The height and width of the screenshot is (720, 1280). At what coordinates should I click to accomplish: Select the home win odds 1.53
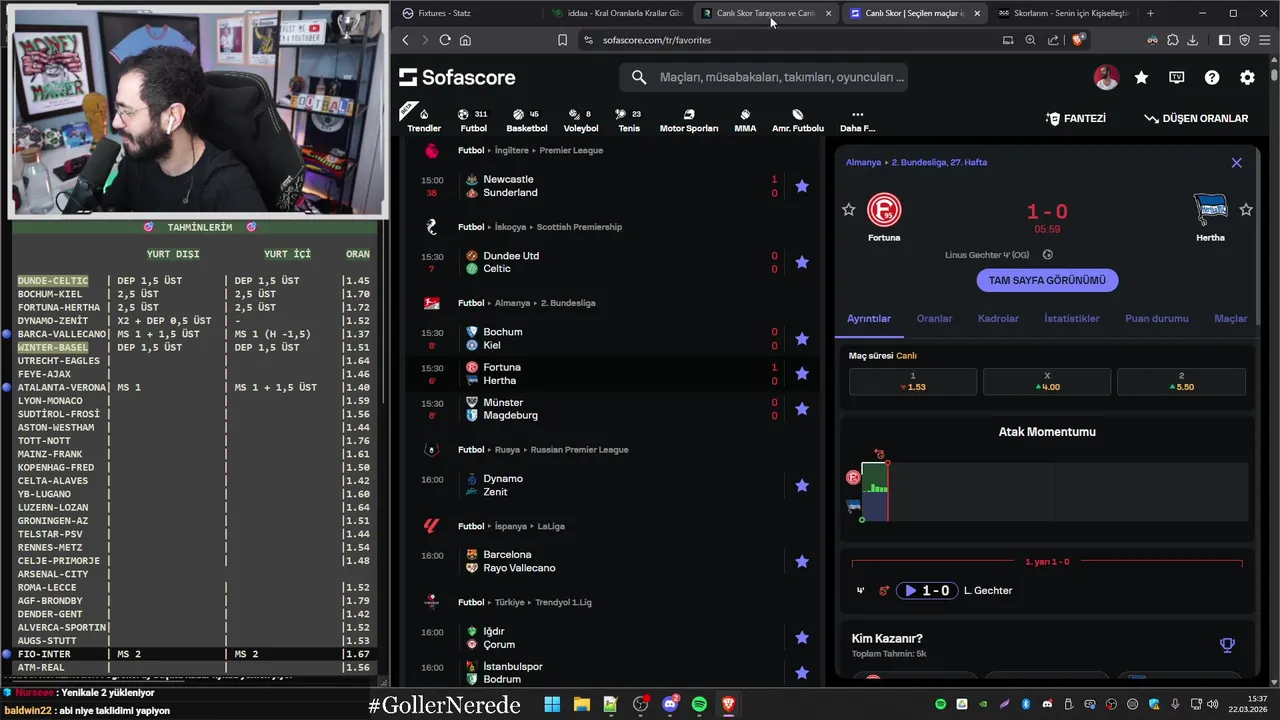pyautogui.click(x=913, y=381)
